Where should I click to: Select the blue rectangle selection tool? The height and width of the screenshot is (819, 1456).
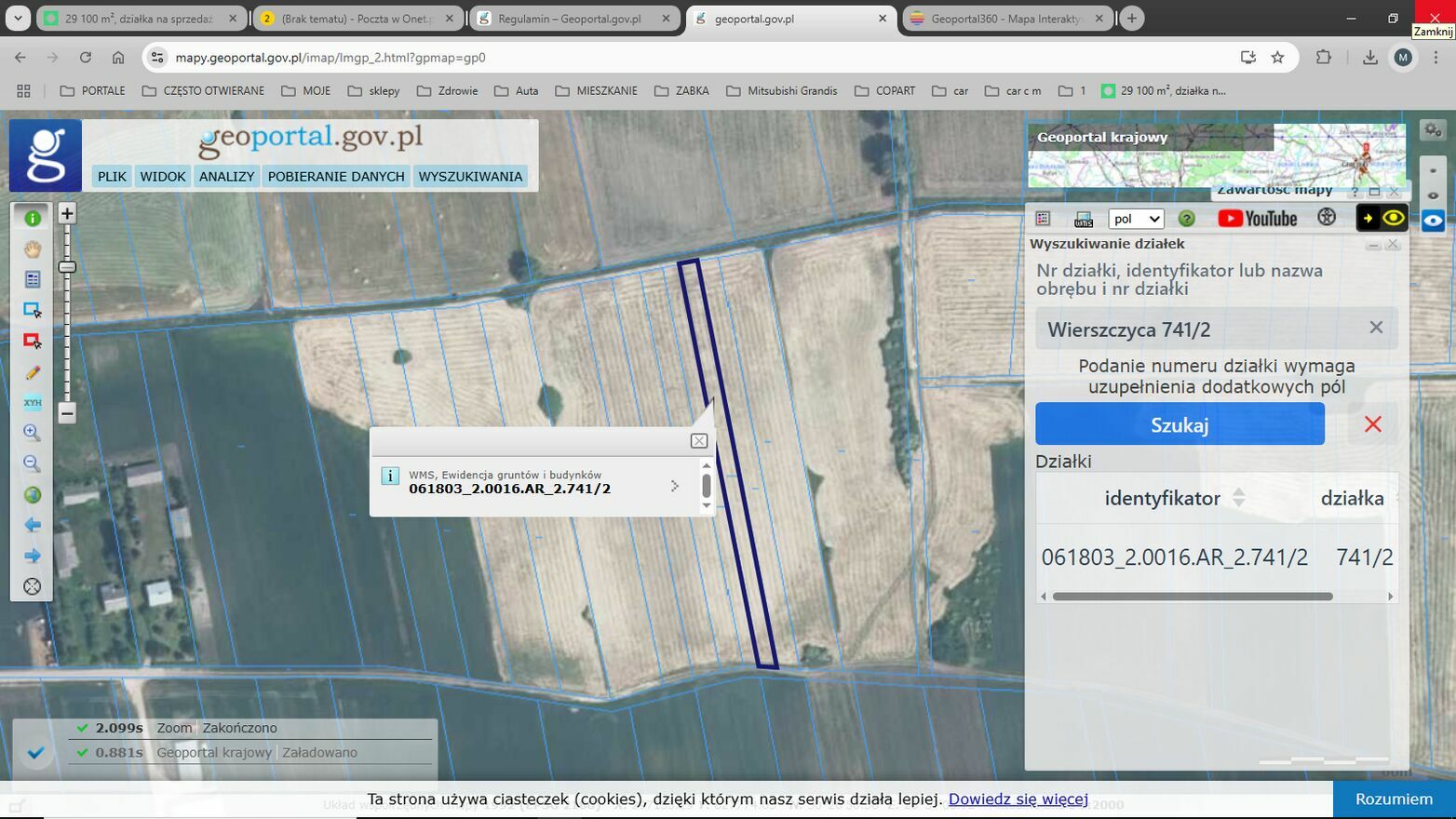[33, 310]
